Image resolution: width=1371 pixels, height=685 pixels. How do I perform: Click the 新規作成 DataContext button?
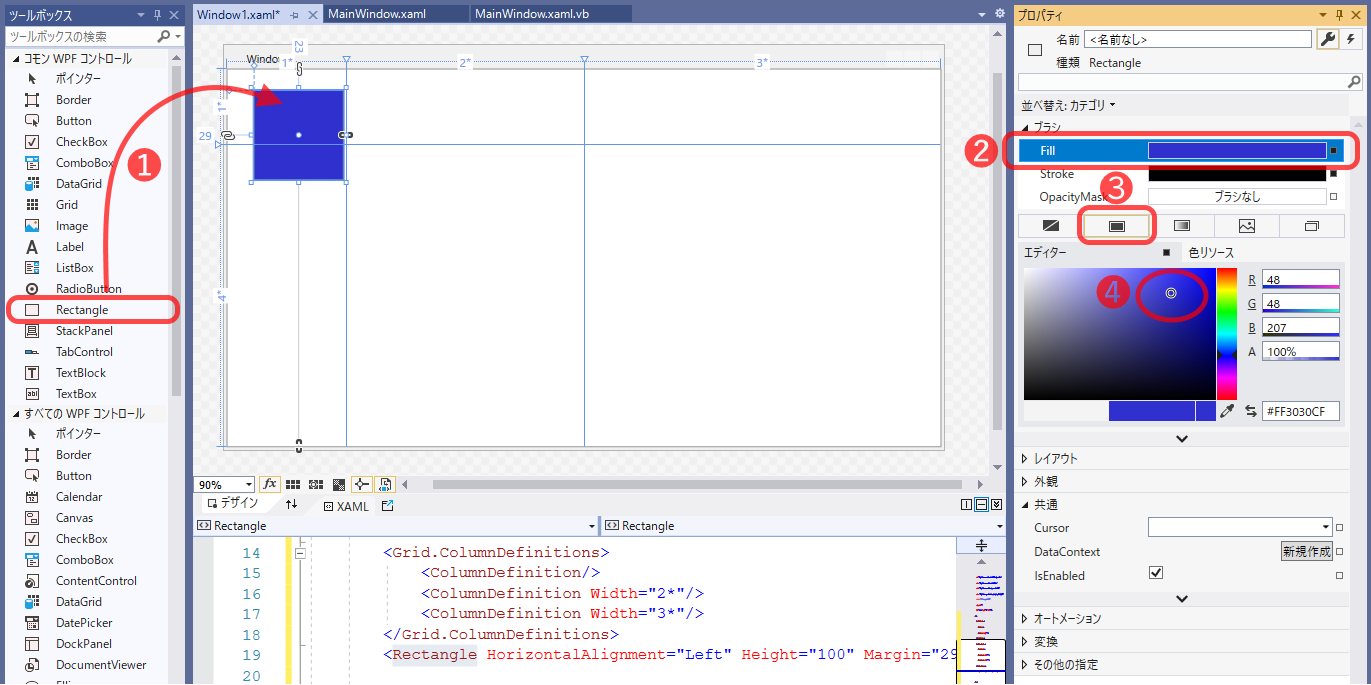click(x=1307, y=551)
